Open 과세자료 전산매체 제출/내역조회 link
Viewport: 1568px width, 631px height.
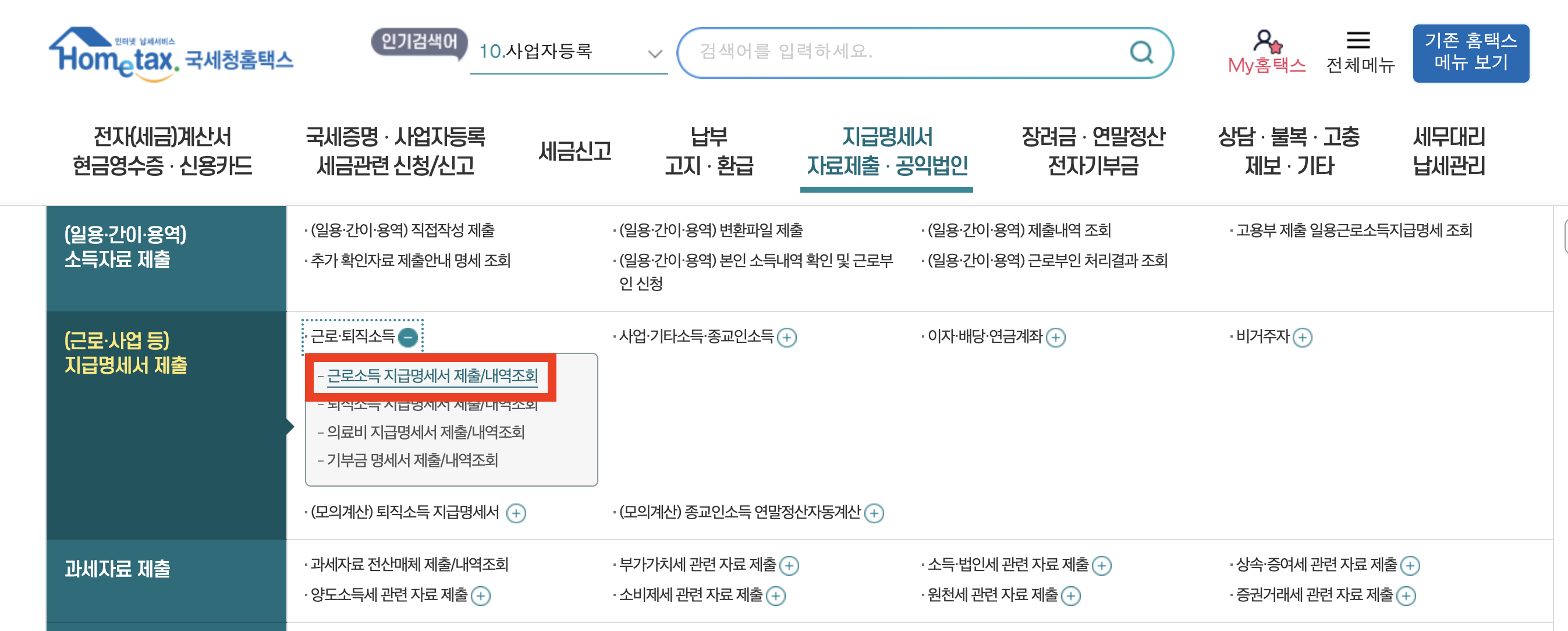tap(409, 565)
